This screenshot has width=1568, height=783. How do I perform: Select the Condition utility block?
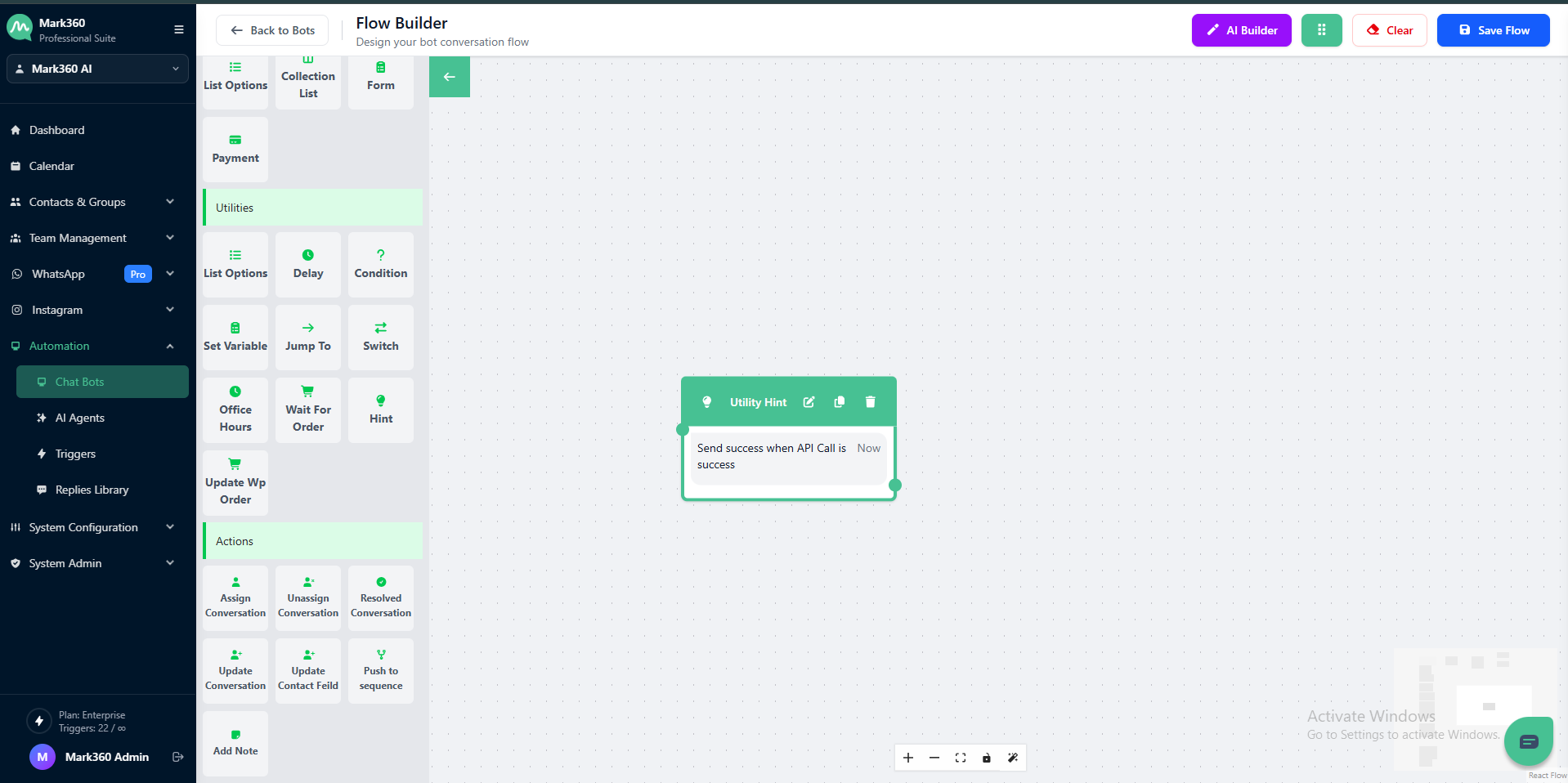tap(380, 265)
